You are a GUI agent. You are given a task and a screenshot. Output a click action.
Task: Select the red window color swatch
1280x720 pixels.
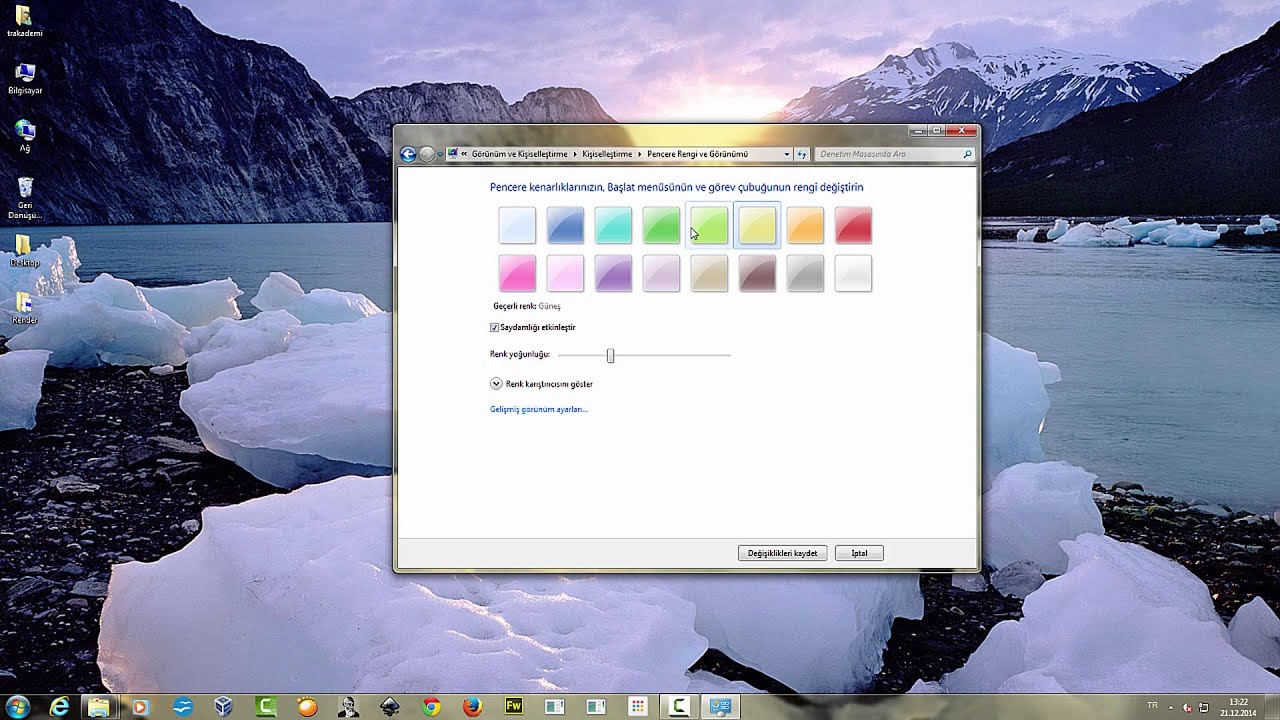[x=853, y=224]
